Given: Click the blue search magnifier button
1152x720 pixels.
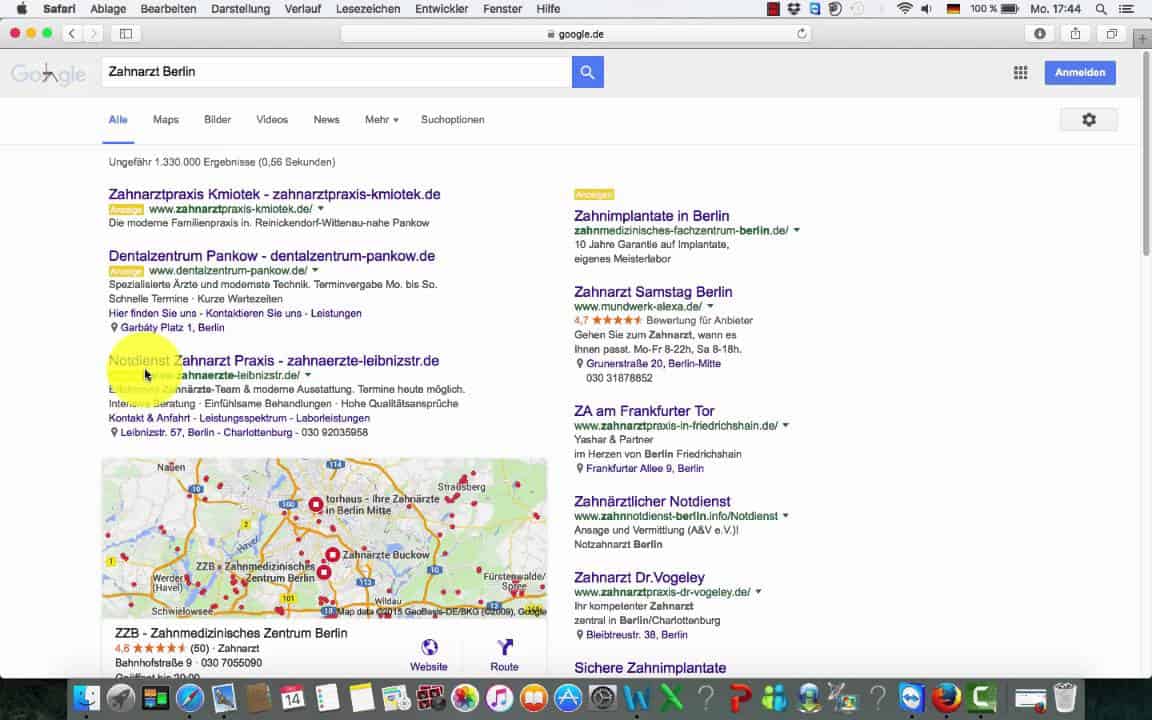Looking at the screenshot, I should point(587,72).
